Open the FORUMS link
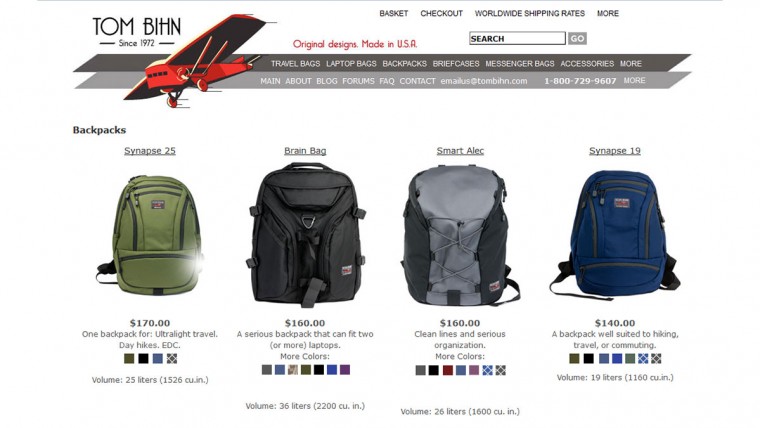 point(358,81)
